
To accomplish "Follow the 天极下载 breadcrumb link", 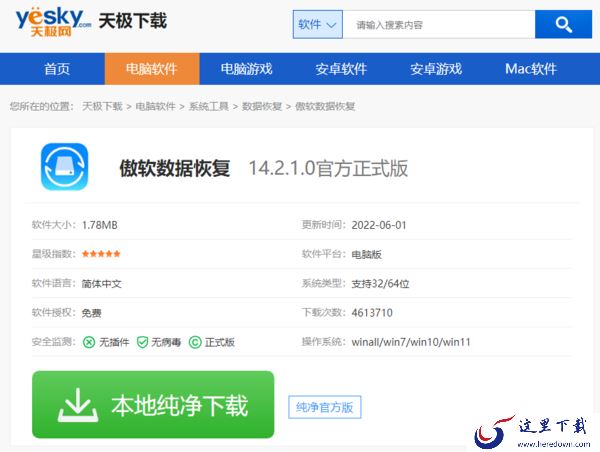I will (102, 106).
